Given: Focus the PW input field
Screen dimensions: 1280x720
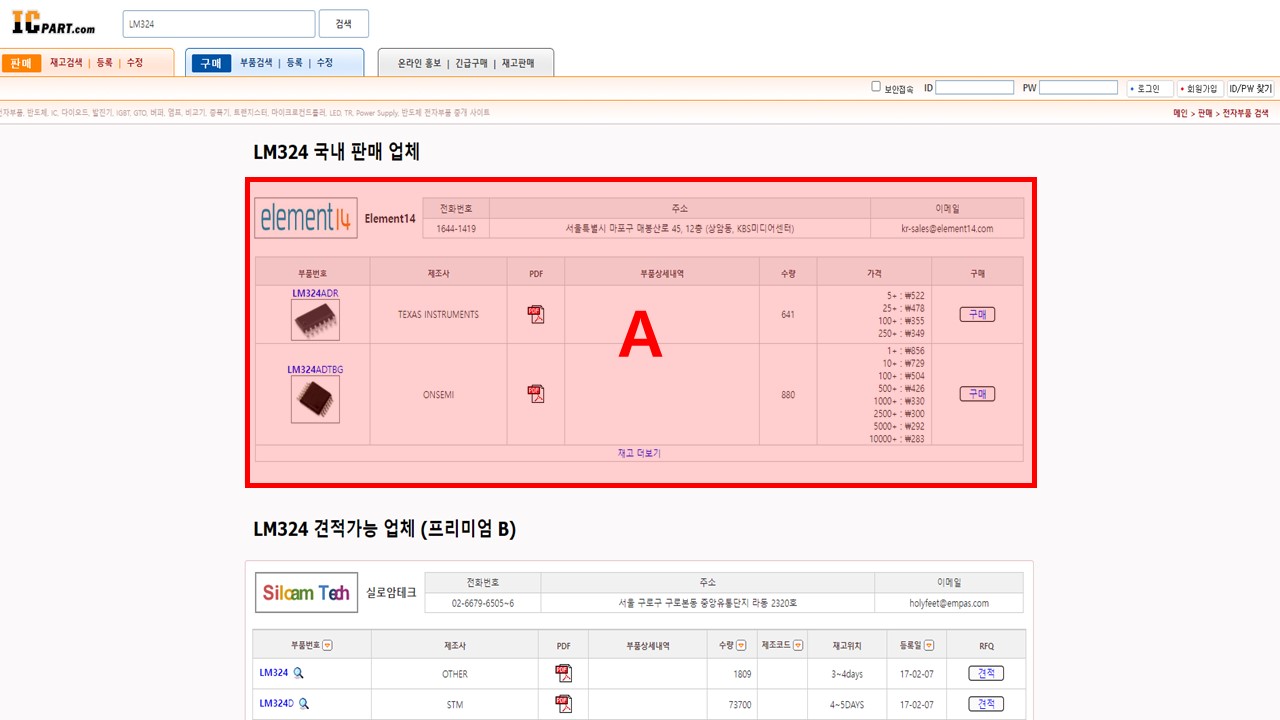Looking at the screenshot, I should coord(1078,88).
